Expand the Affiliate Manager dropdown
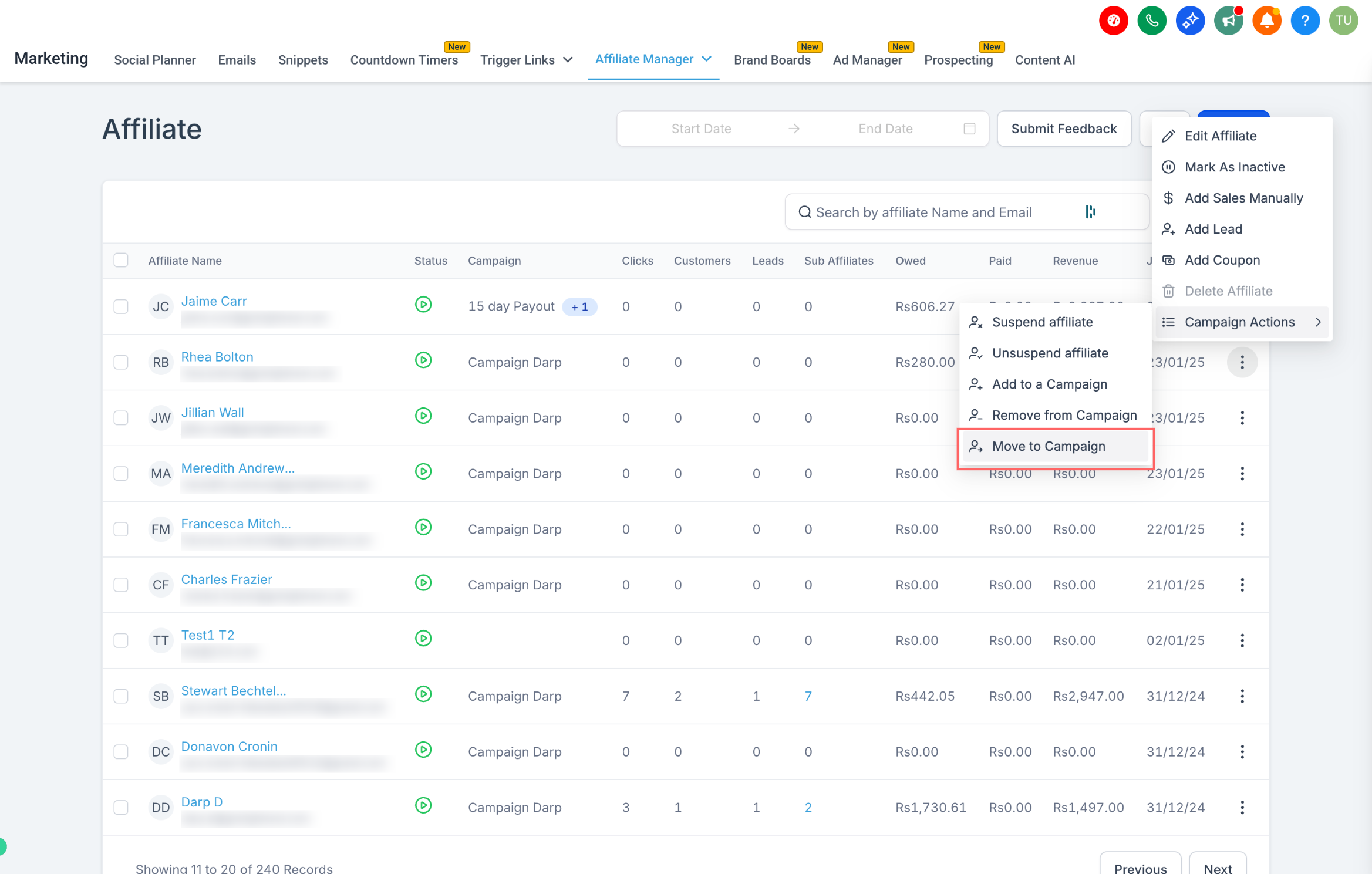1372x874 pixels. 653,59
